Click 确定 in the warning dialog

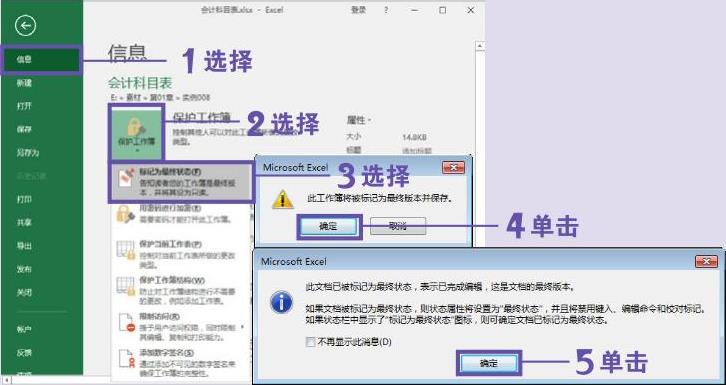[328, 226]
